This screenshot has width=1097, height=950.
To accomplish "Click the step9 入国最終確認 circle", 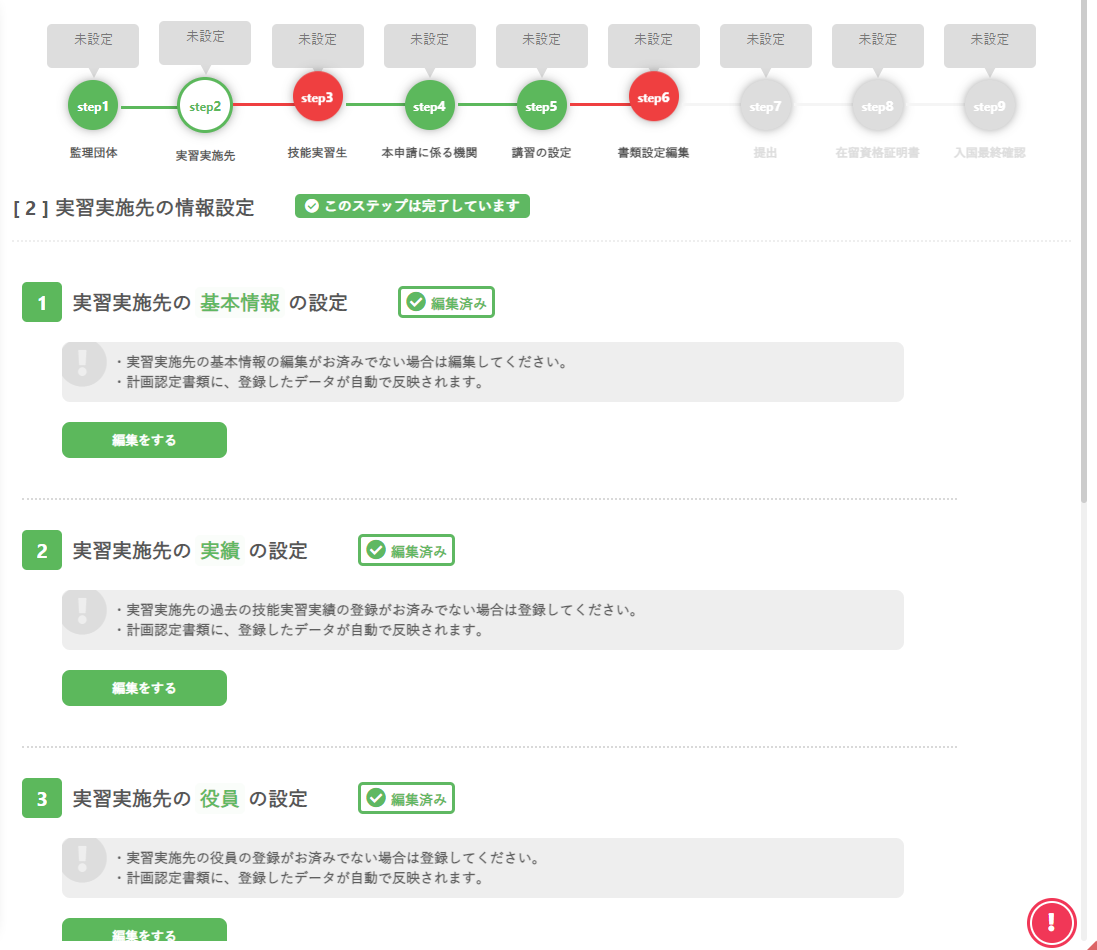I will coord(989,106).
